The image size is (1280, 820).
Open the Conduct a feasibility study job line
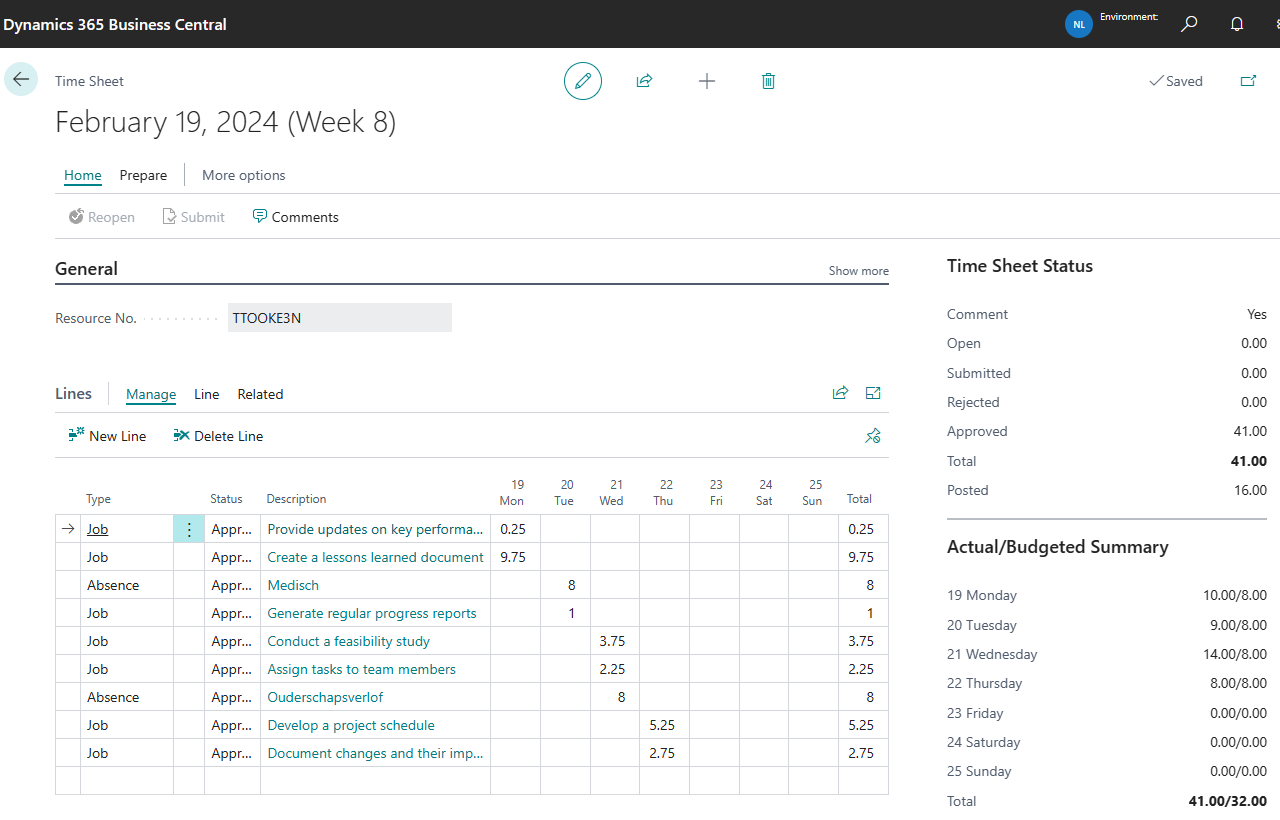tap(347, 641)
